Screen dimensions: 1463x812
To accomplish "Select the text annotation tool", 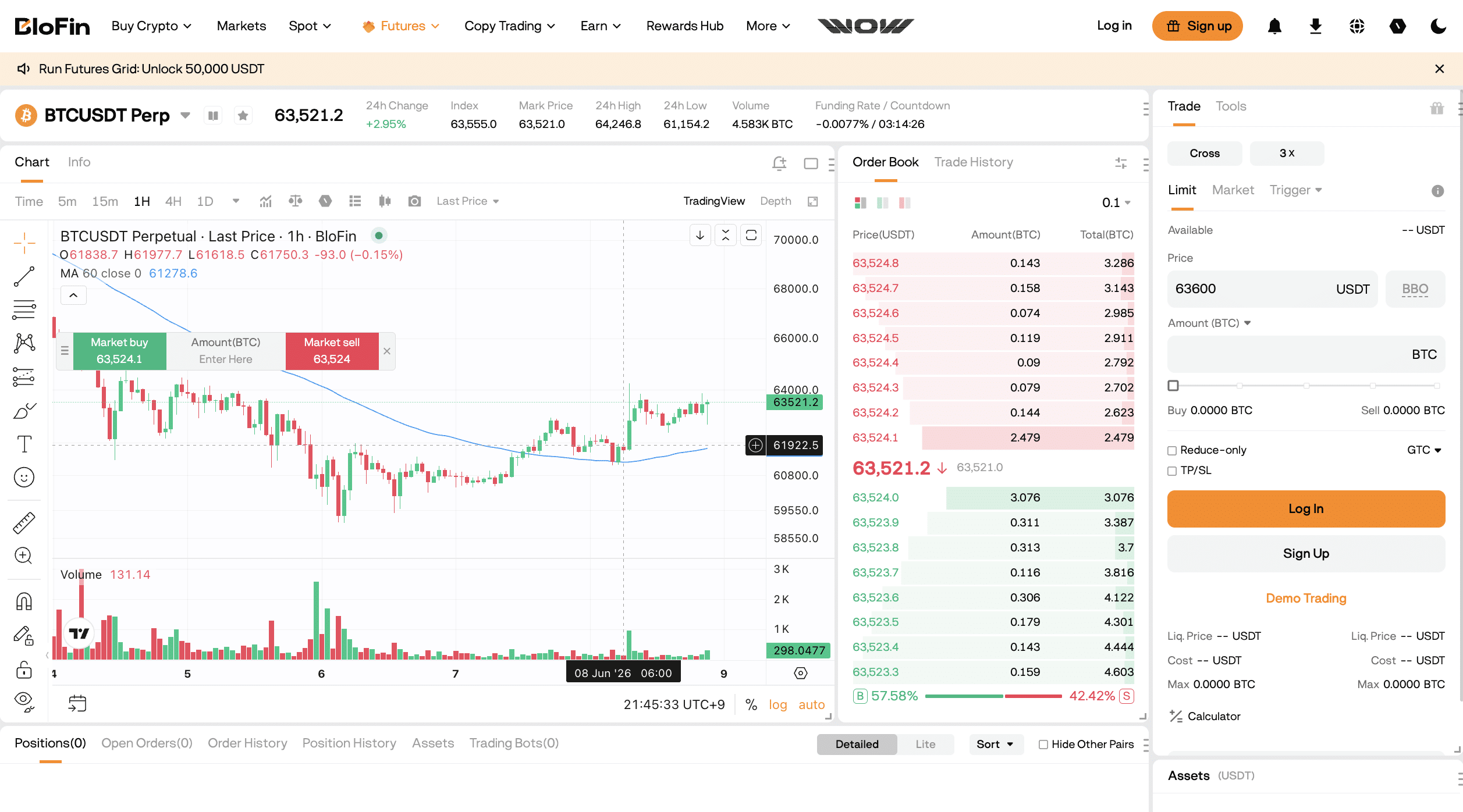I will 24,444.
